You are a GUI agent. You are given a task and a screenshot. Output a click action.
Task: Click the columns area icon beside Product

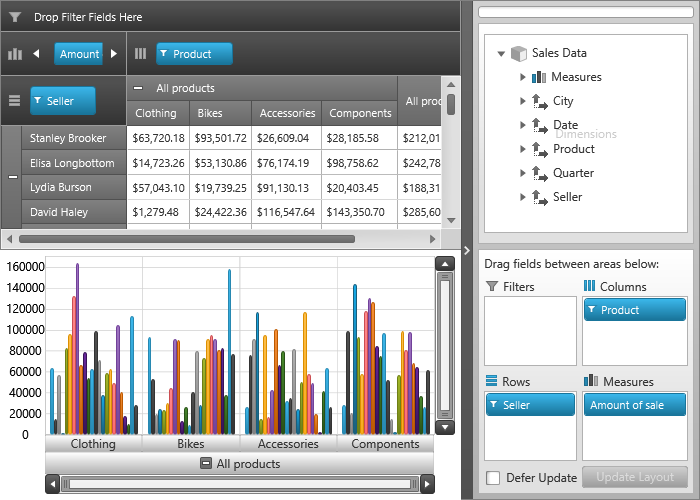tap(141, 54)
